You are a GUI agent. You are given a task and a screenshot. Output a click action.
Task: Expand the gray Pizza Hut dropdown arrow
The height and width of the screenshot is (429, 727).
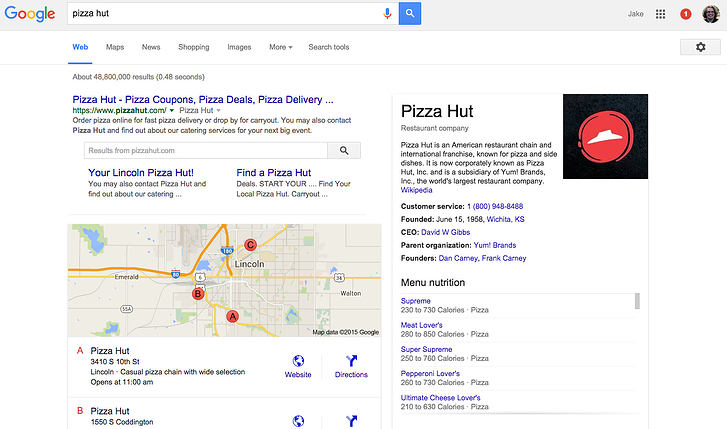218,110
